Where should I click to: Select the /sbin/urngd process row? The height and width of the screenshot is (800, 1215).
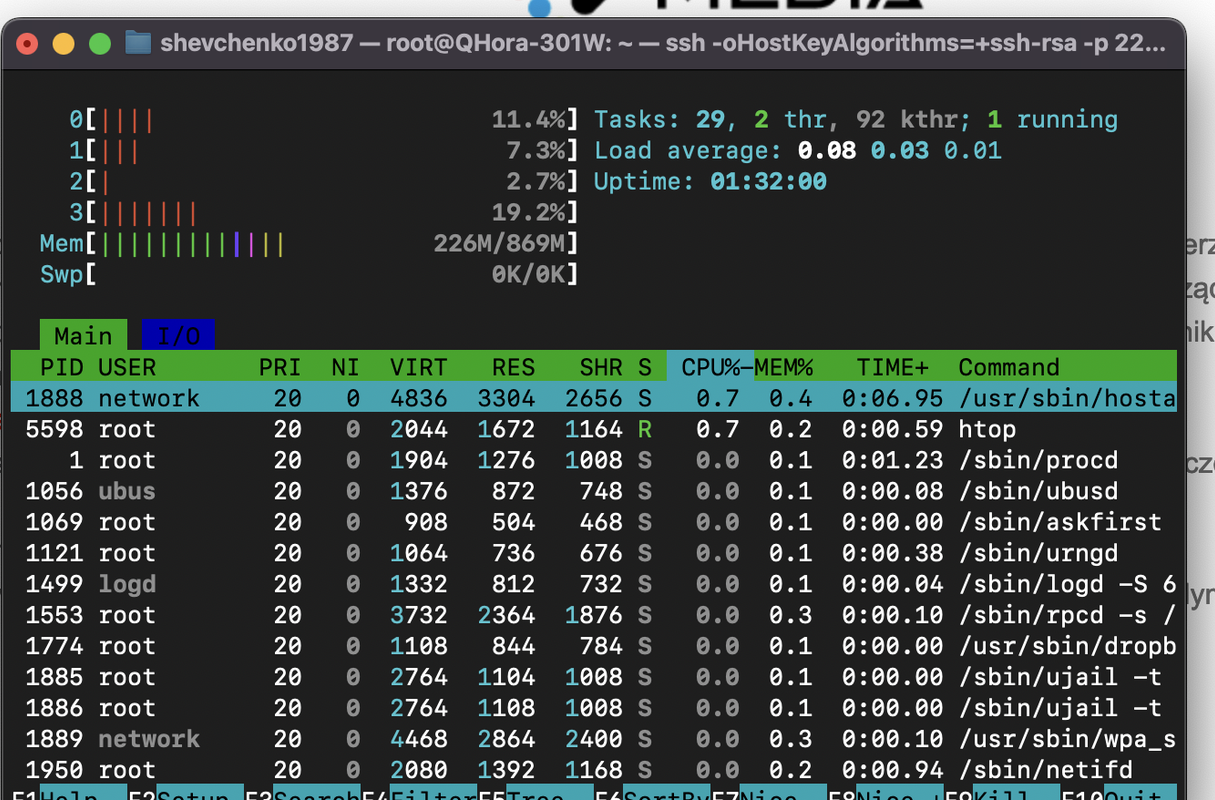point(594,553)
